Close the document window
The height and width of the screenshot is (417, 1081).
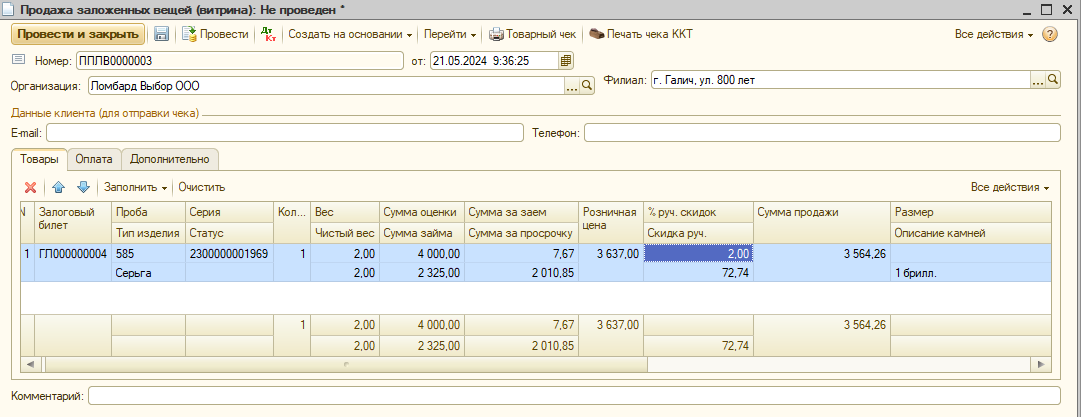pos(1068,9)
